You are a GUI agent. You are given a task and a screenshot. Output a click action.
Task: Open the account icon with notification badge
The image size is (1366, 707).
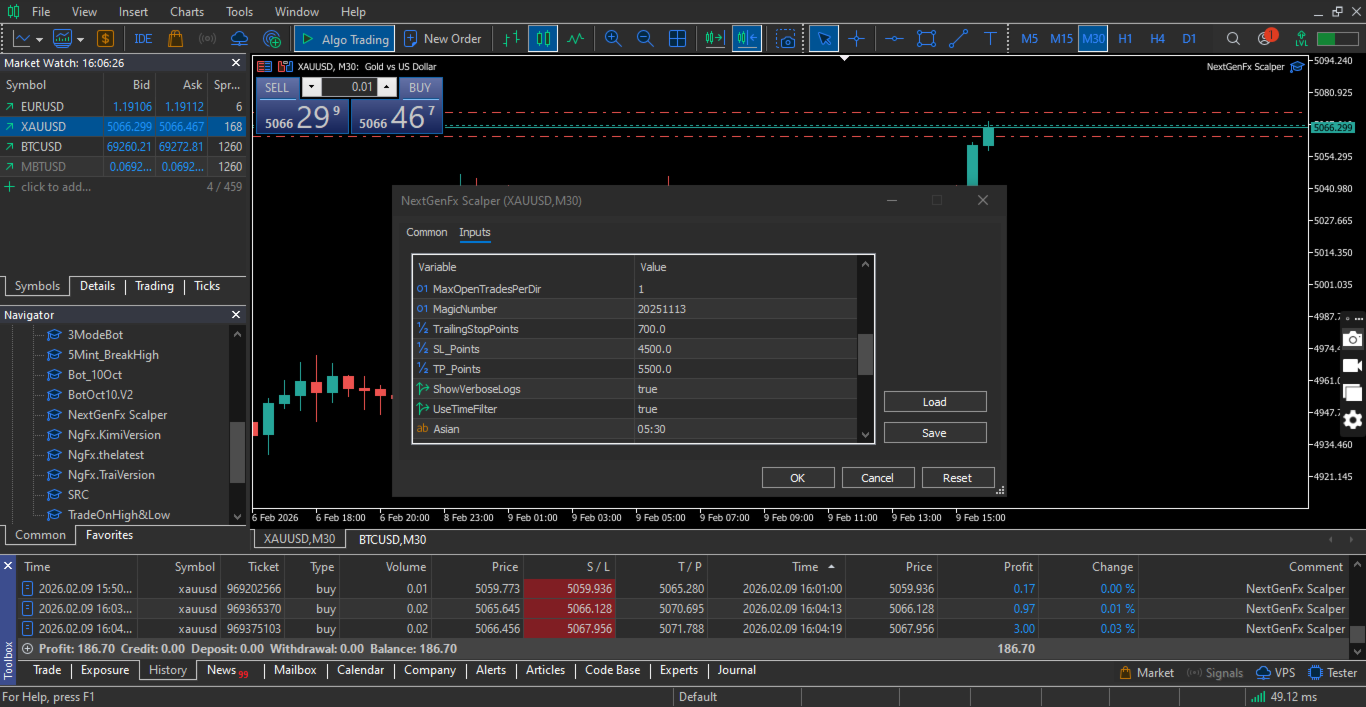(1266, 38)
